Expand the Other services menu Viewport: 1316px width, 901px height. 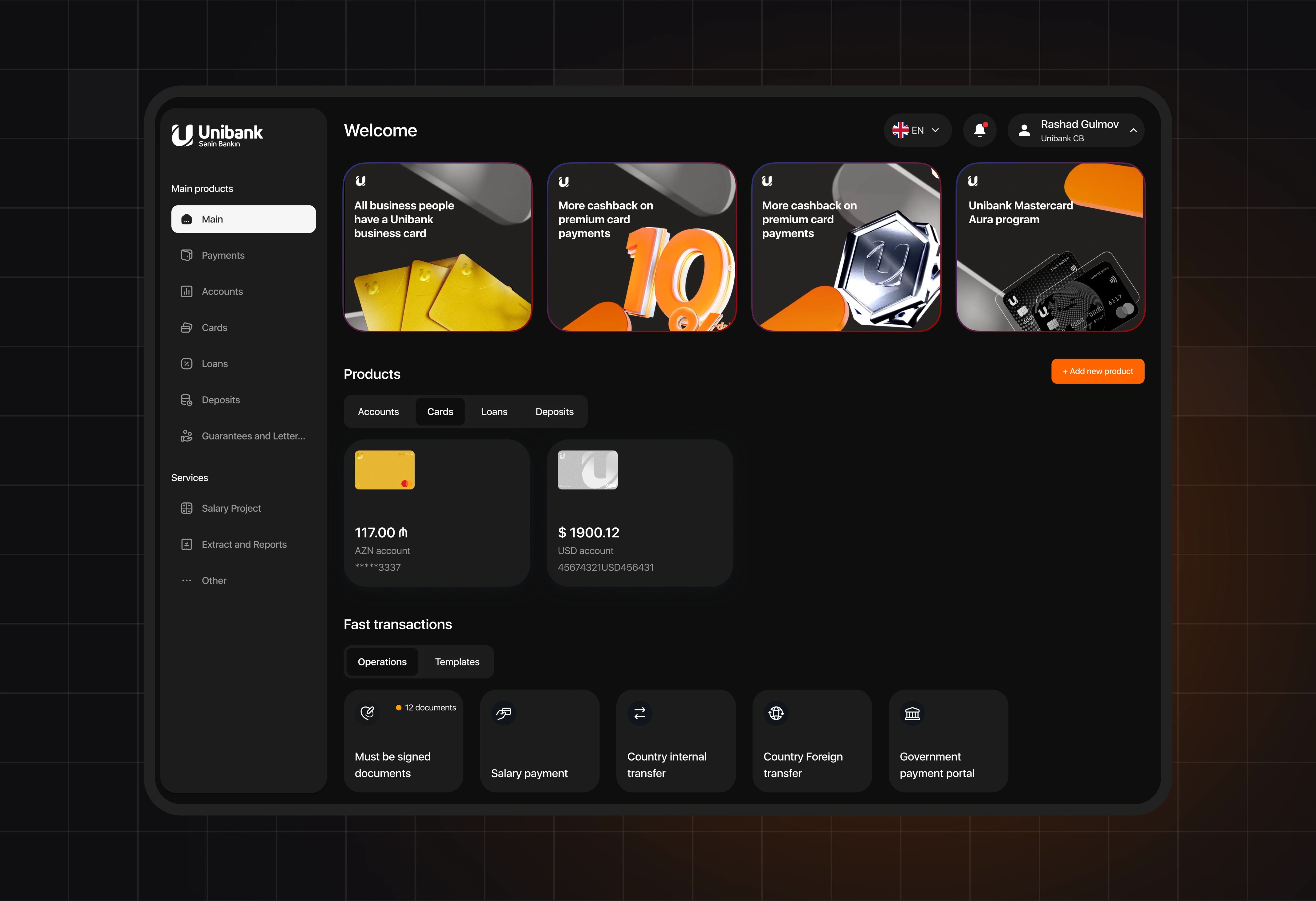[213, 581]
